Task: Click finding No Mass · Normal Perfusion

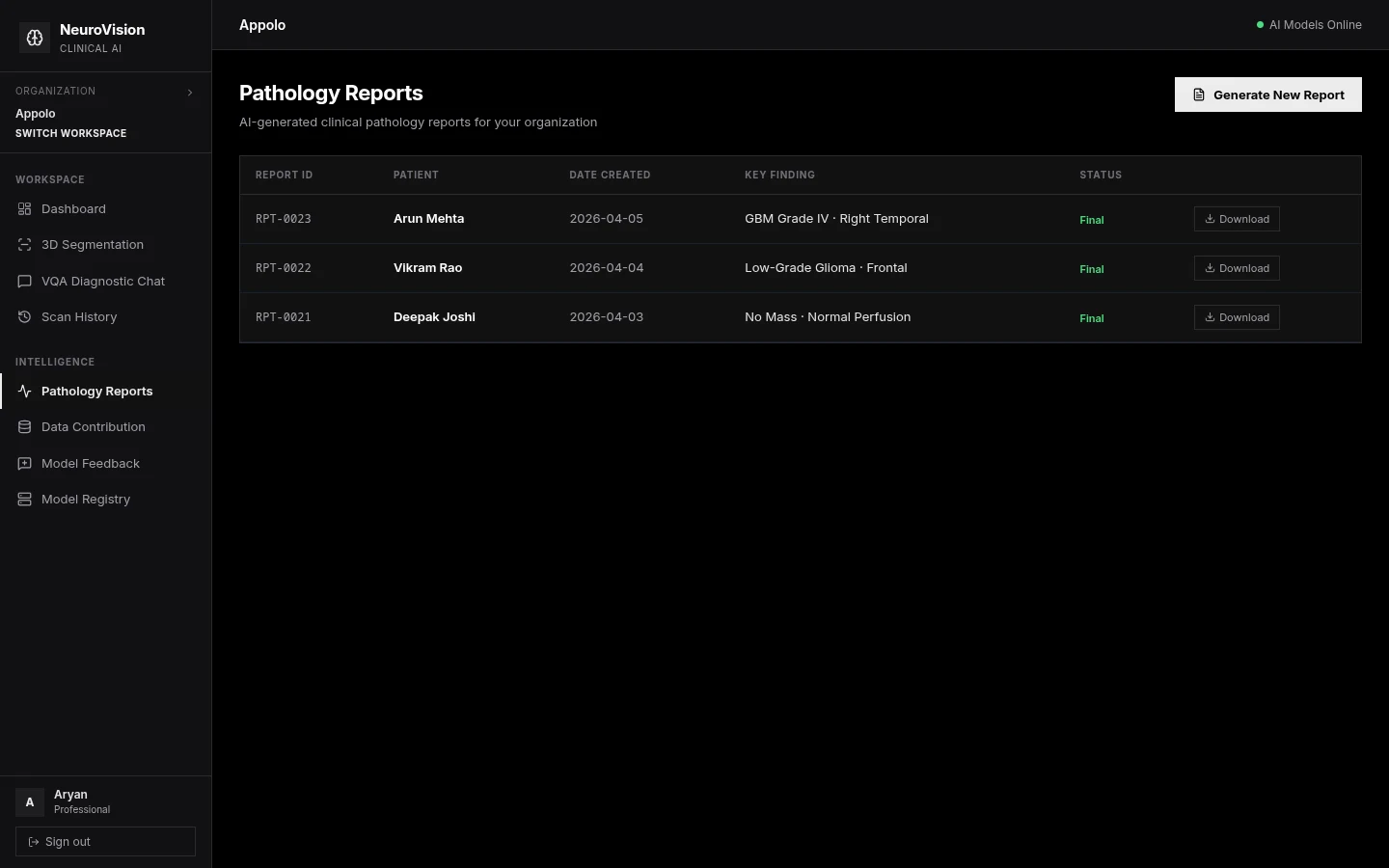Action: point(828,317)
